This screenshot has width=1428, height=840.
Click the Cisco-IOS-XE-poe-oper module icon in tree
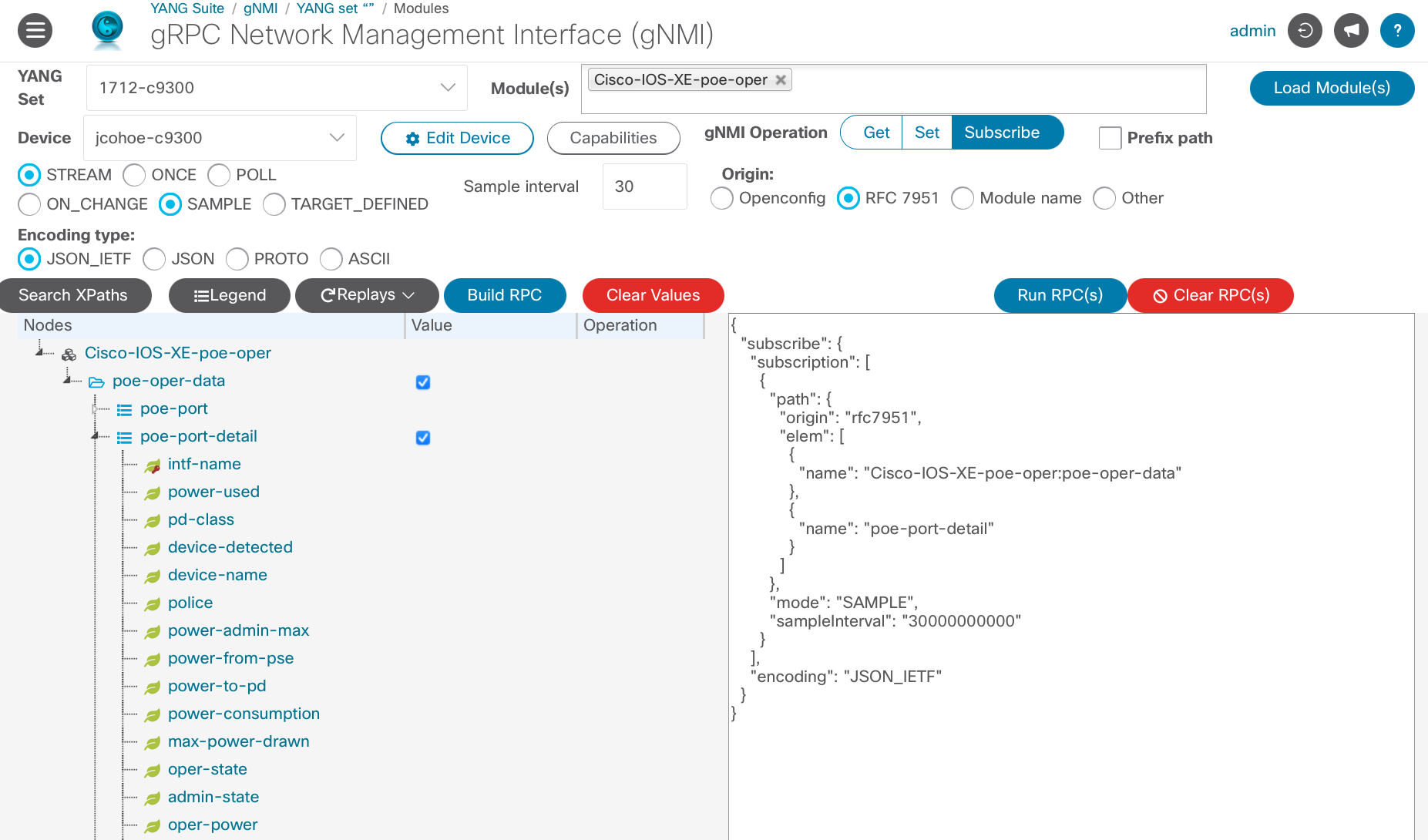pyautogui.click(x=69, y=354)
